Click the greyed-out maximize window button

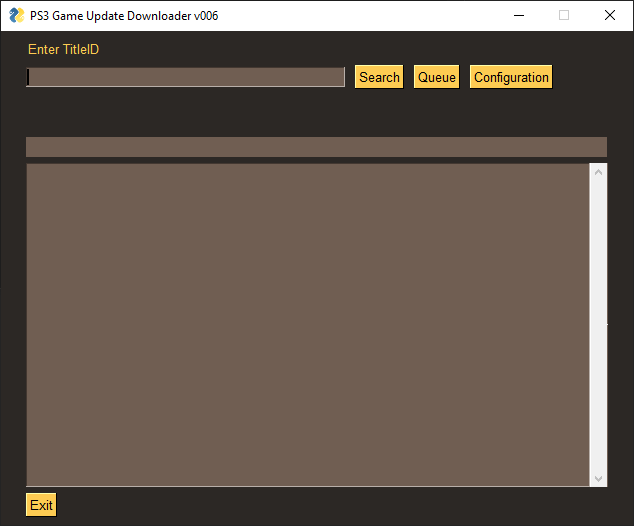564,15
